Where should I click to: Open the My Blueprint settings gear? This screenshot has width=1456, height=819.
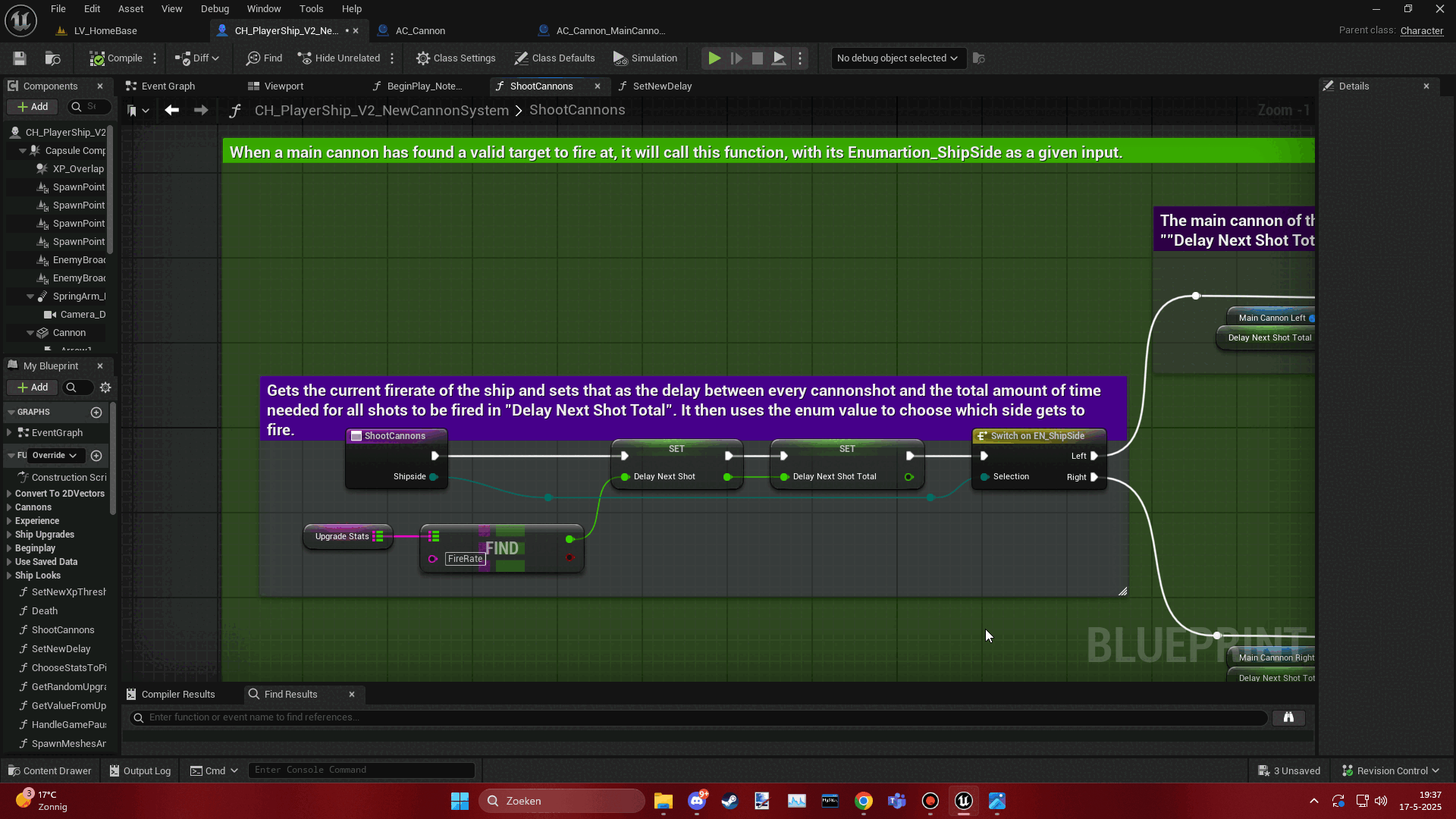[105, 388]
